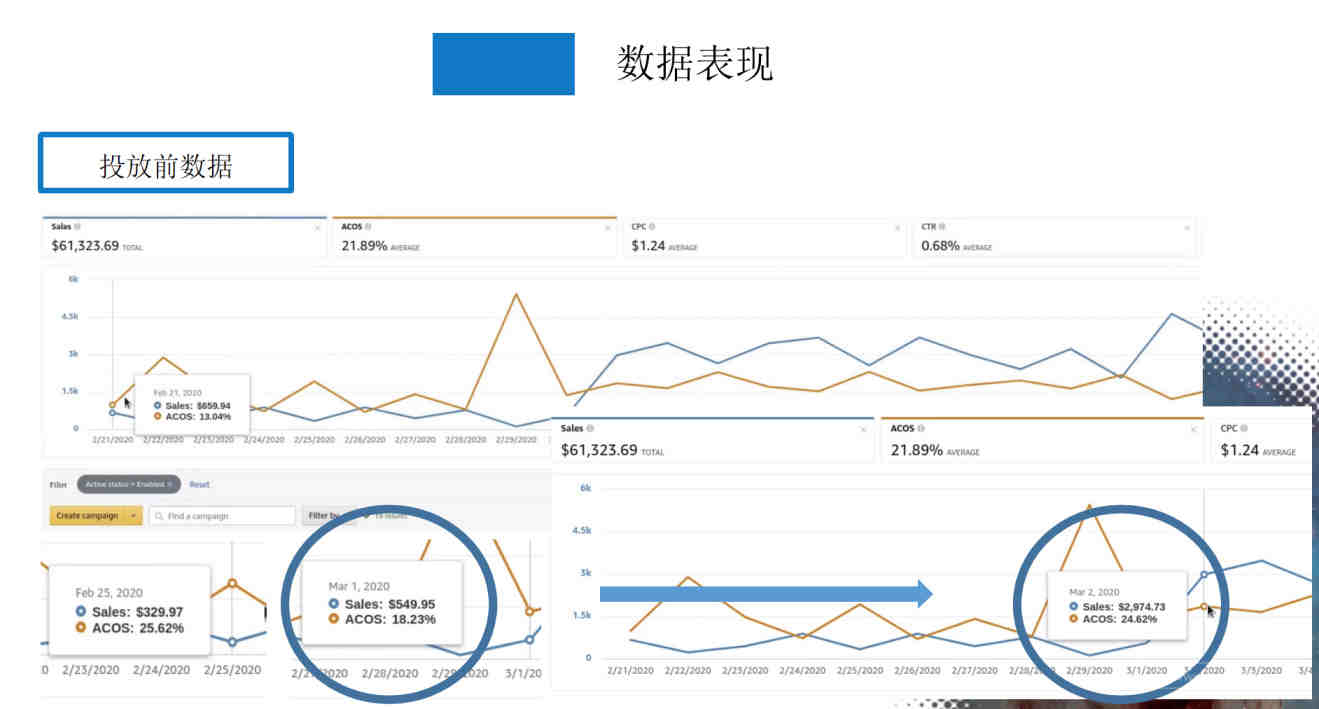
Task: Close the ACOS card in lower-right dashboard
Action: 1193,429
